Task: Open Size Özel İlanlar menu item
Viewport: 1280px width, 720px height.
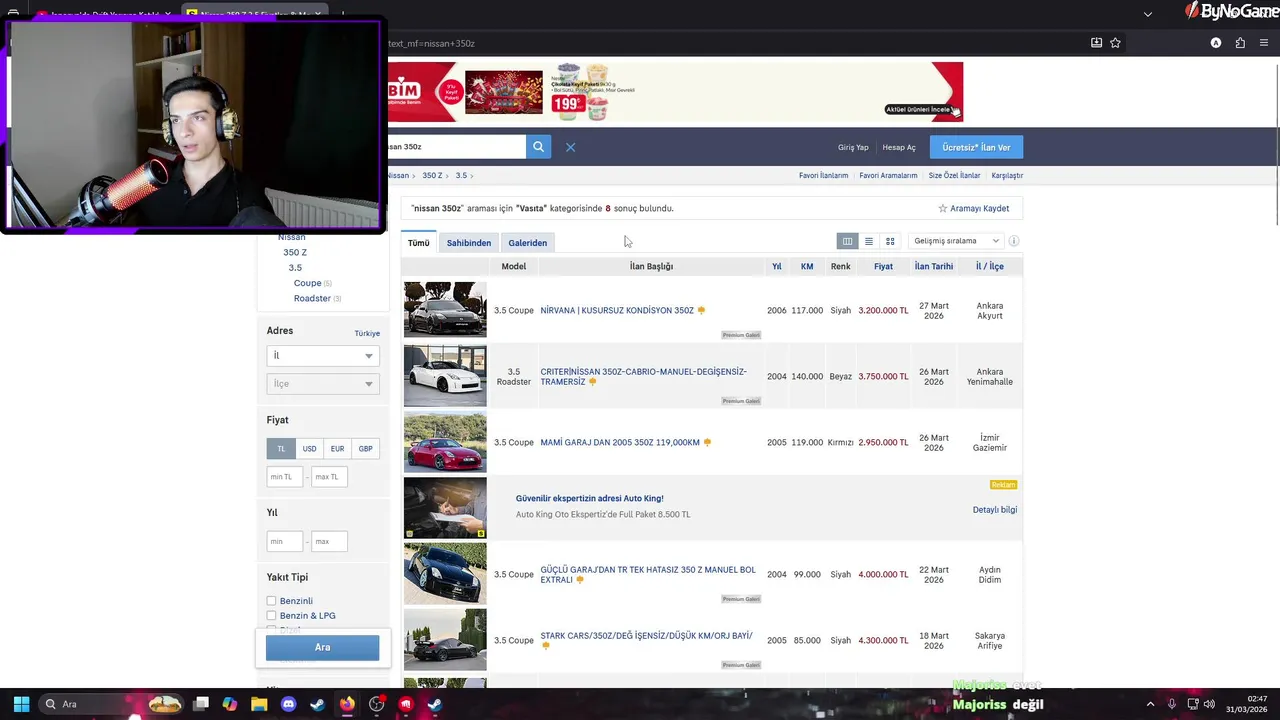Action: tap(955, 176)
